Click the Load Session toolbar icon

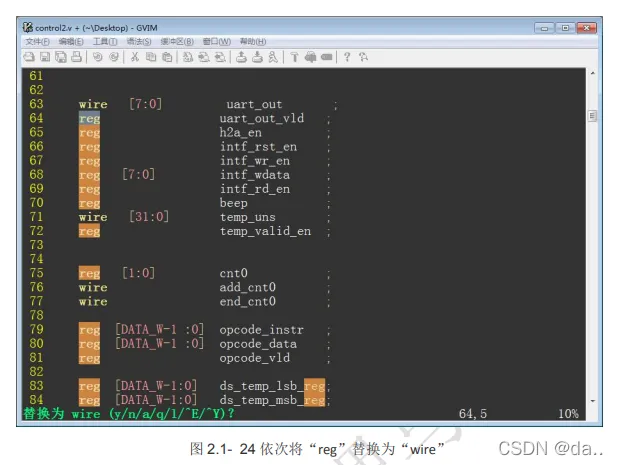click(x=241, y=57)
